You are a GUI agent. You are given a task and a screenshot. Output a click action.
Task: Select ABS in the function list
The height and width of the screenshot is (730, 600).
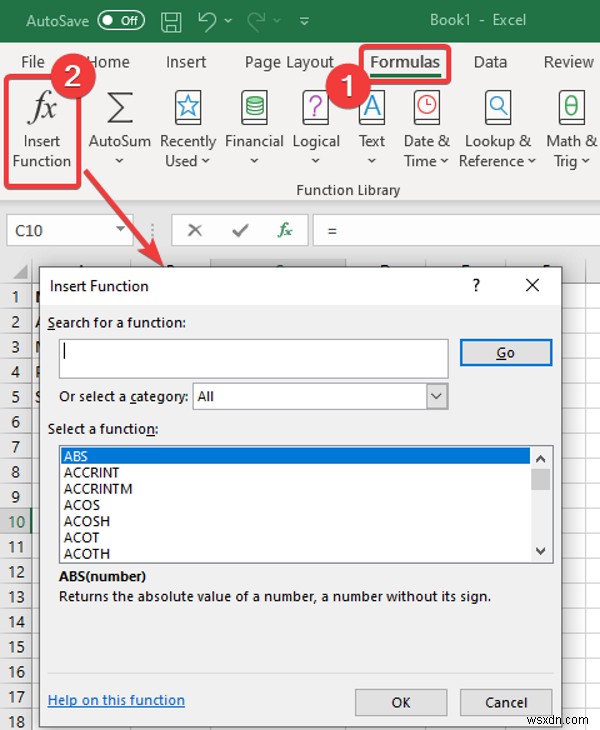[x=295, y=456]
